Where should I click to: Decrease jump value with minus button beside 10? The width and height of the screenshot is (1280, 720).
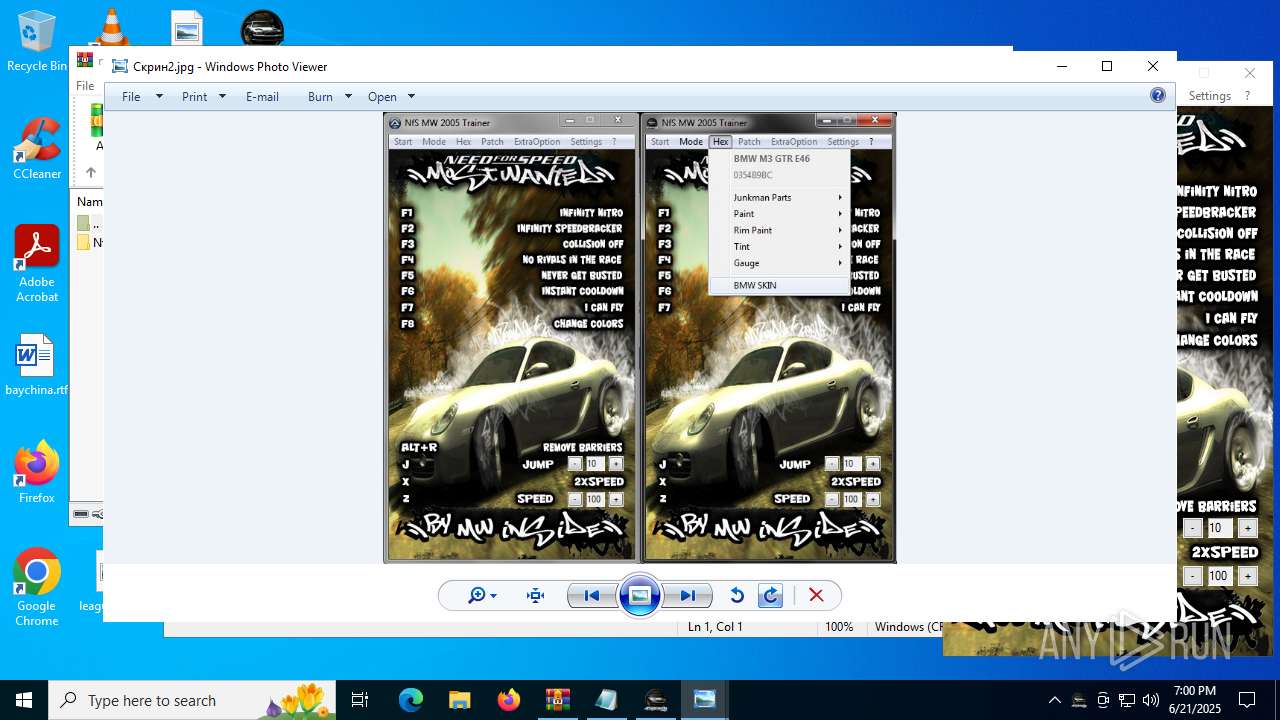point(1192,528)
